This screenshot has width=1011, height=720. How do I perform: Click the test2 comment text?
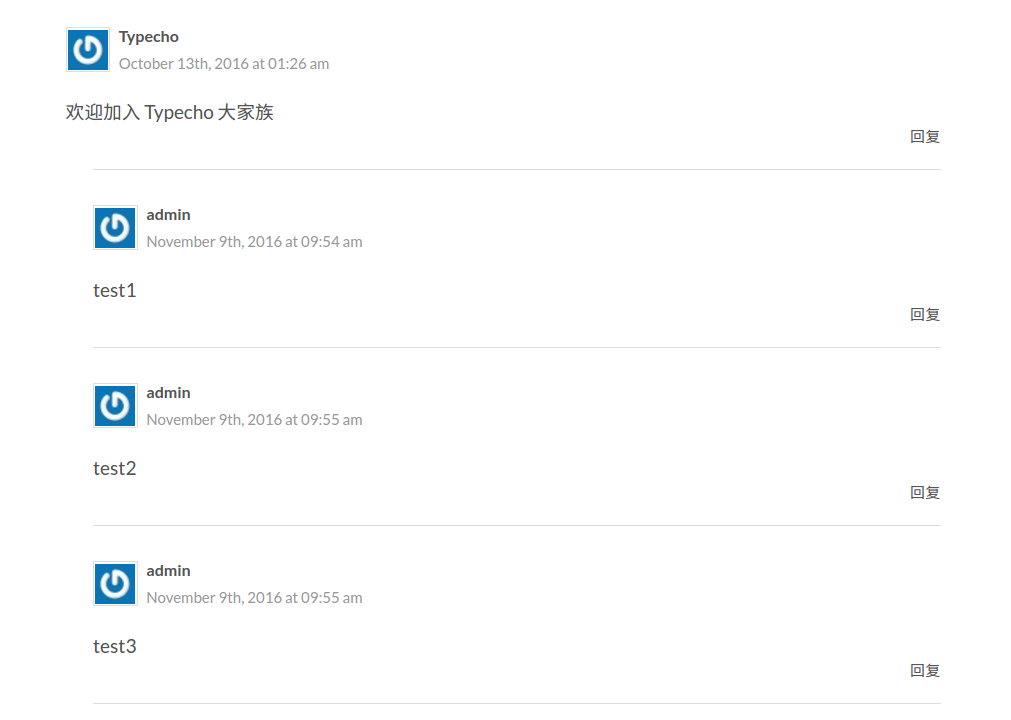coord(115,469)
